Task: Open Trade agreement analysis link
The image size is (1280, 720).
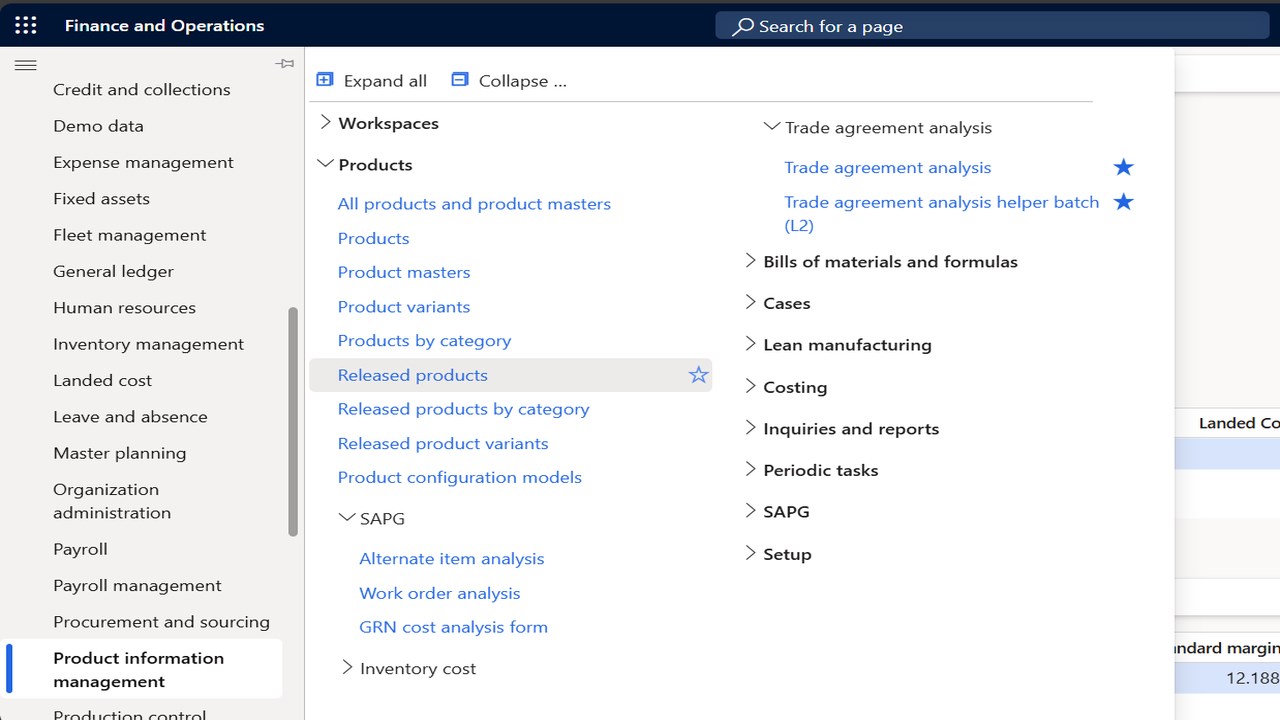Action: pos(888,167)
